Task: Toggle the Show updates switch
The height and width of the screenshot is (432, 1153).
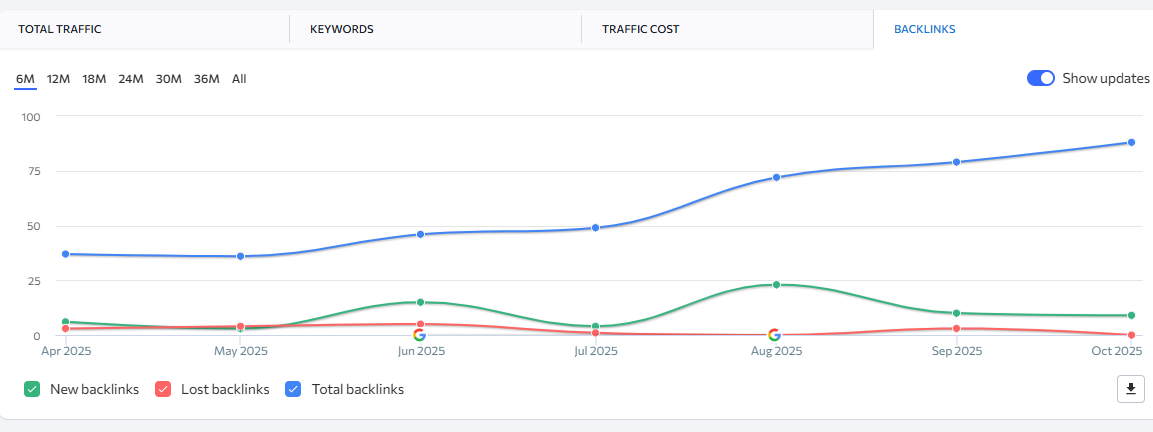Action: coord(1041,79)
